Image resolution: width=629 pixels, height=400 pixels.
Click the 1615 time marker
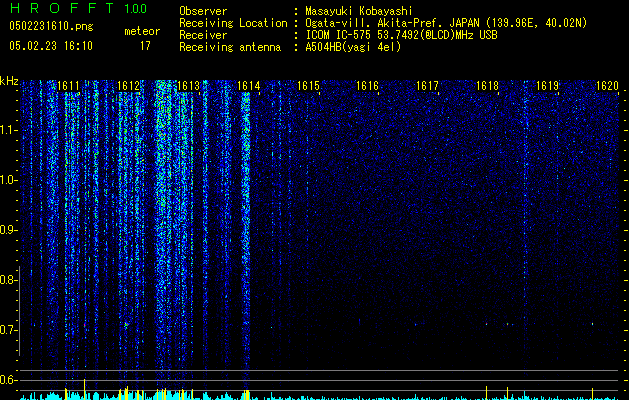tap(308, 85)
